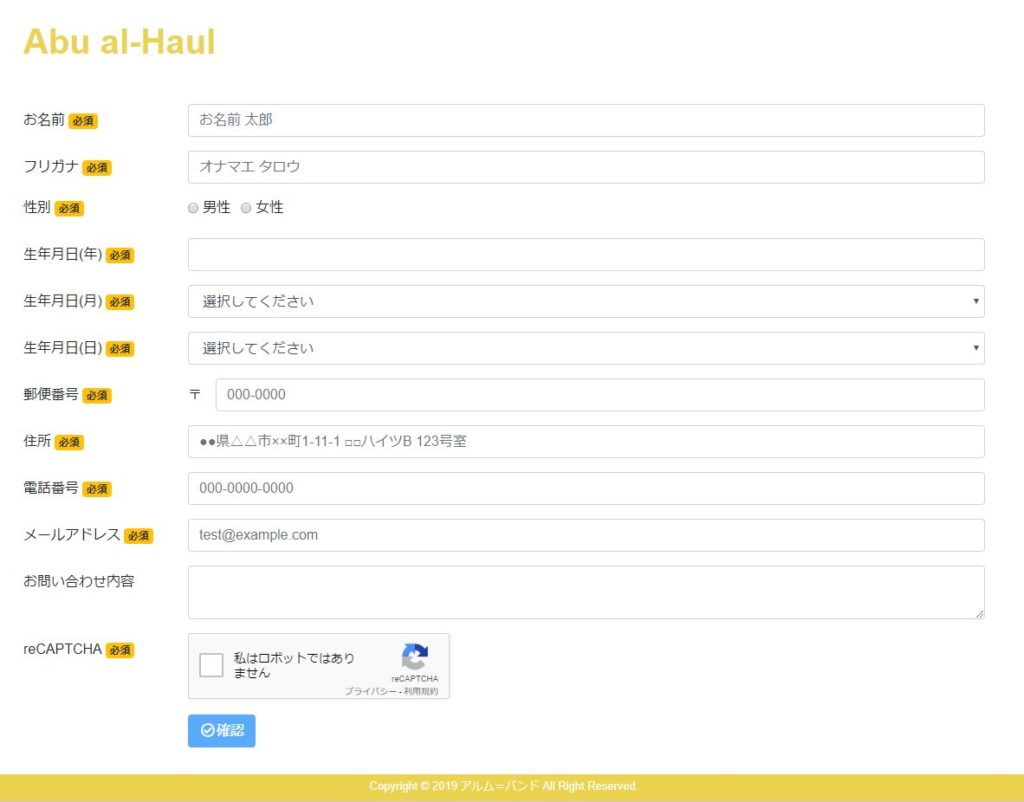Click the 必須 badge next to 生年月日(月)
The image size is (1024, 802).
click(x=120, y=302)
